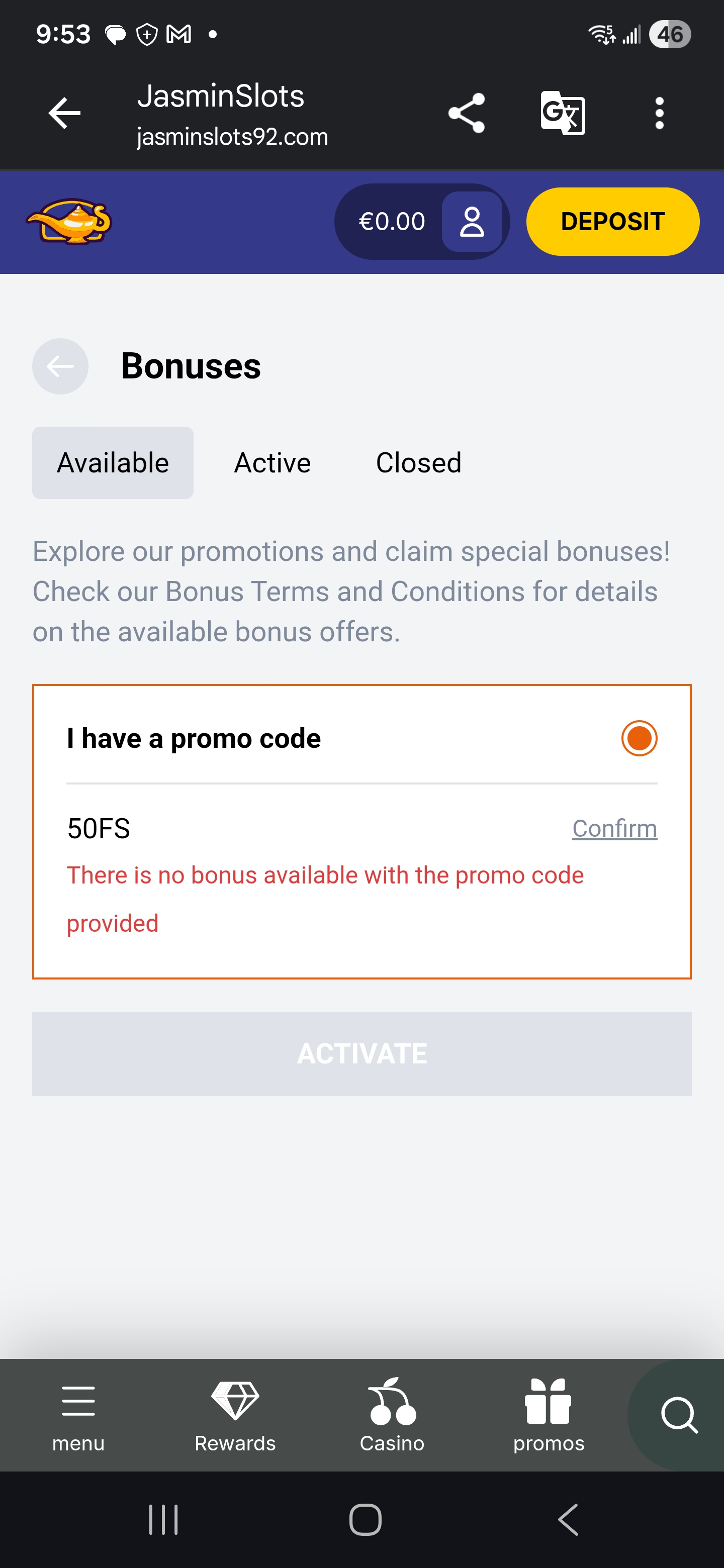Open the Google Translate icon
724x1568 pixels.
563,113
